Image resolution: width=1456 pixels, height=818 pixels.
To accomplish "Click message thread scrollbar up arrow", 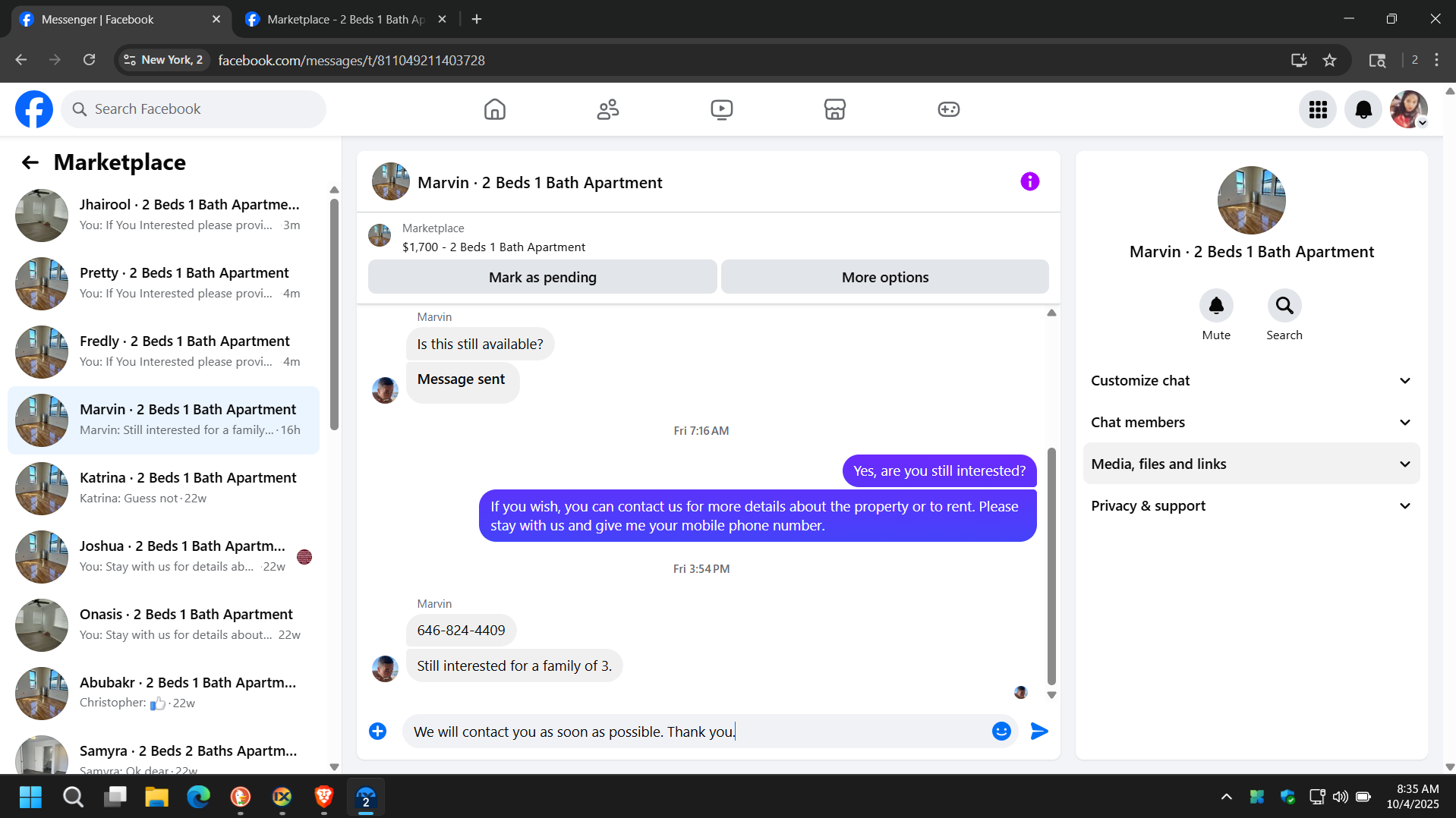I will click(x=1051, y=313).
